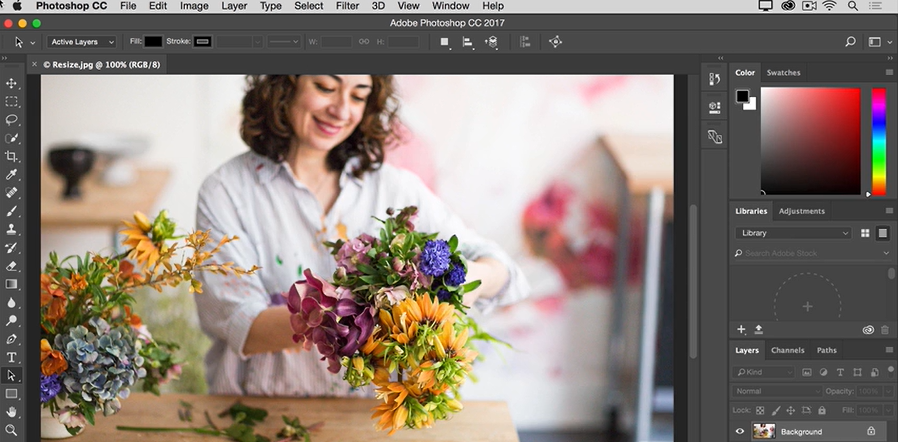Open the 3D panel icon in dock
Image resolution: width=898 pixels, height=442 pixels.
pyautogui.click(x=715, y=107)
